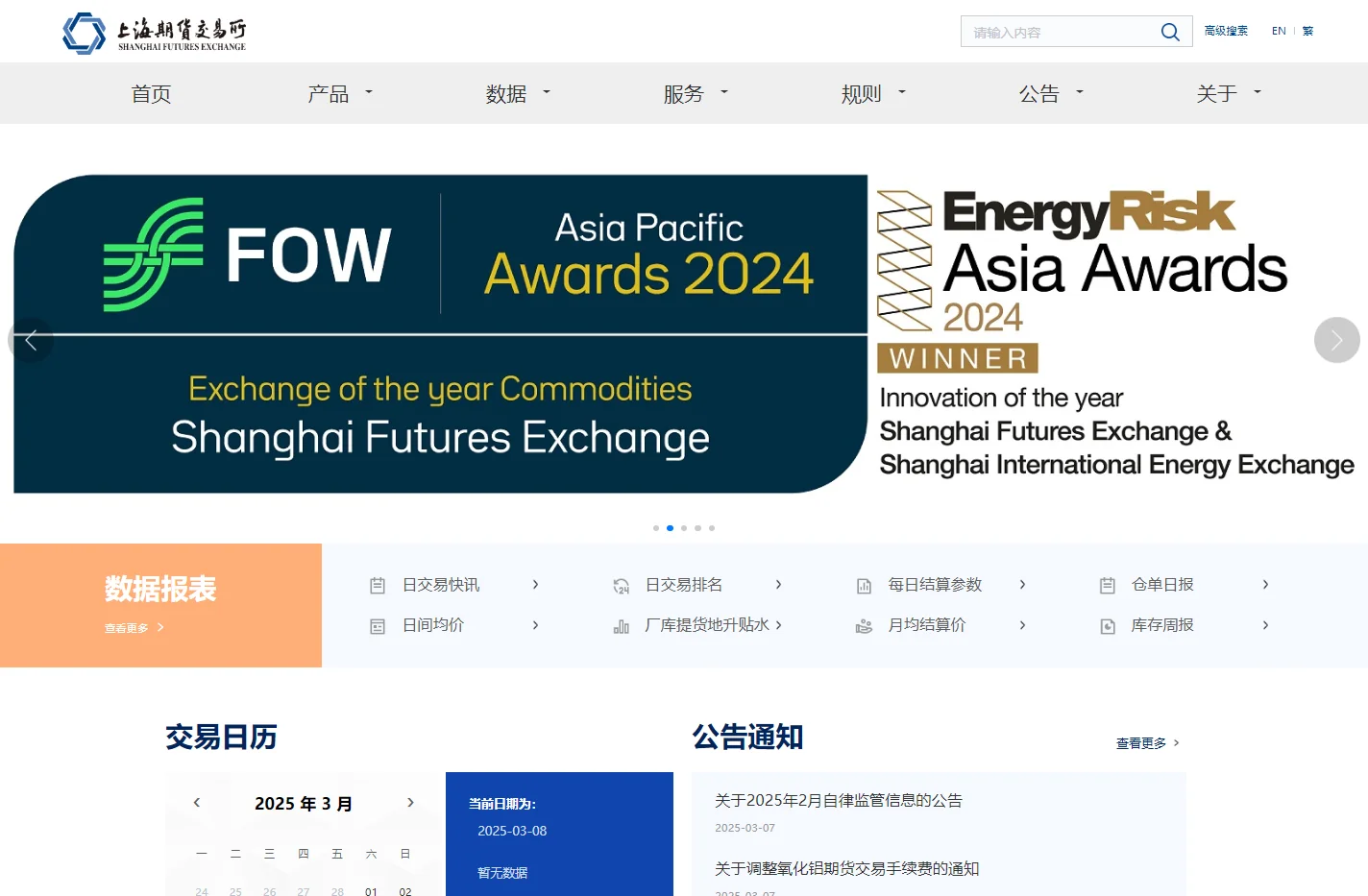Image resolution: width=1368 pixels, height=896 pixels.
Task: Open 日交易快讯 report link
Action: click(441, 585)
